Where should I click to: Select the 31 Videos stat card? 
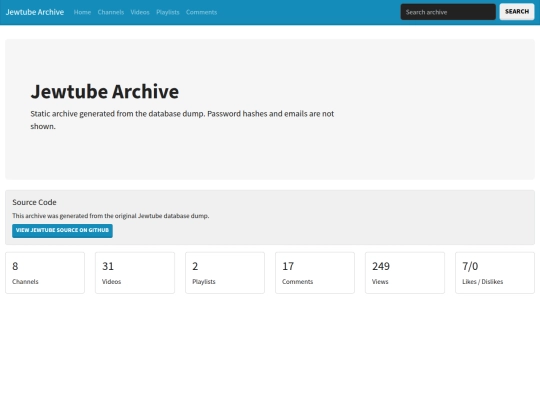coord(135,273)
